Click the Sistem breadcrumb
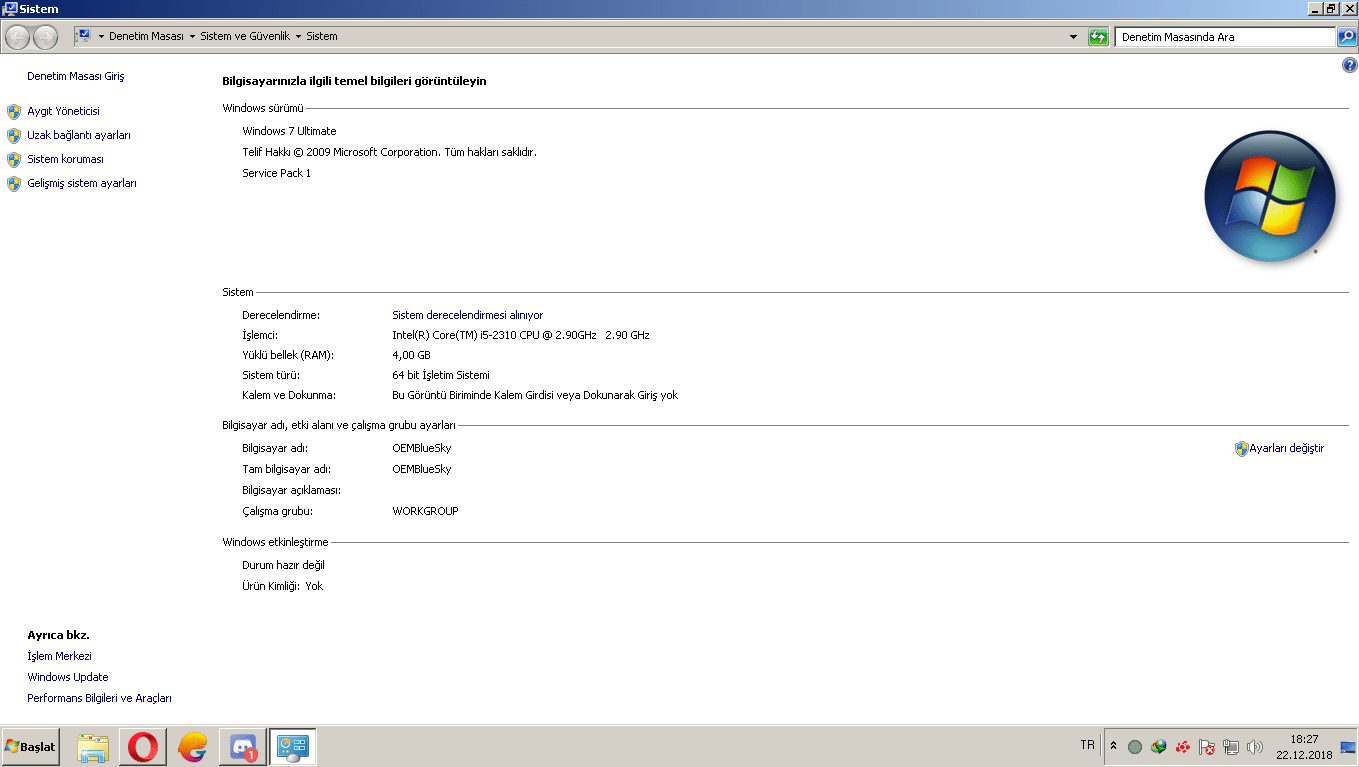The image size is (1359, 767). [x=322, y=36]
